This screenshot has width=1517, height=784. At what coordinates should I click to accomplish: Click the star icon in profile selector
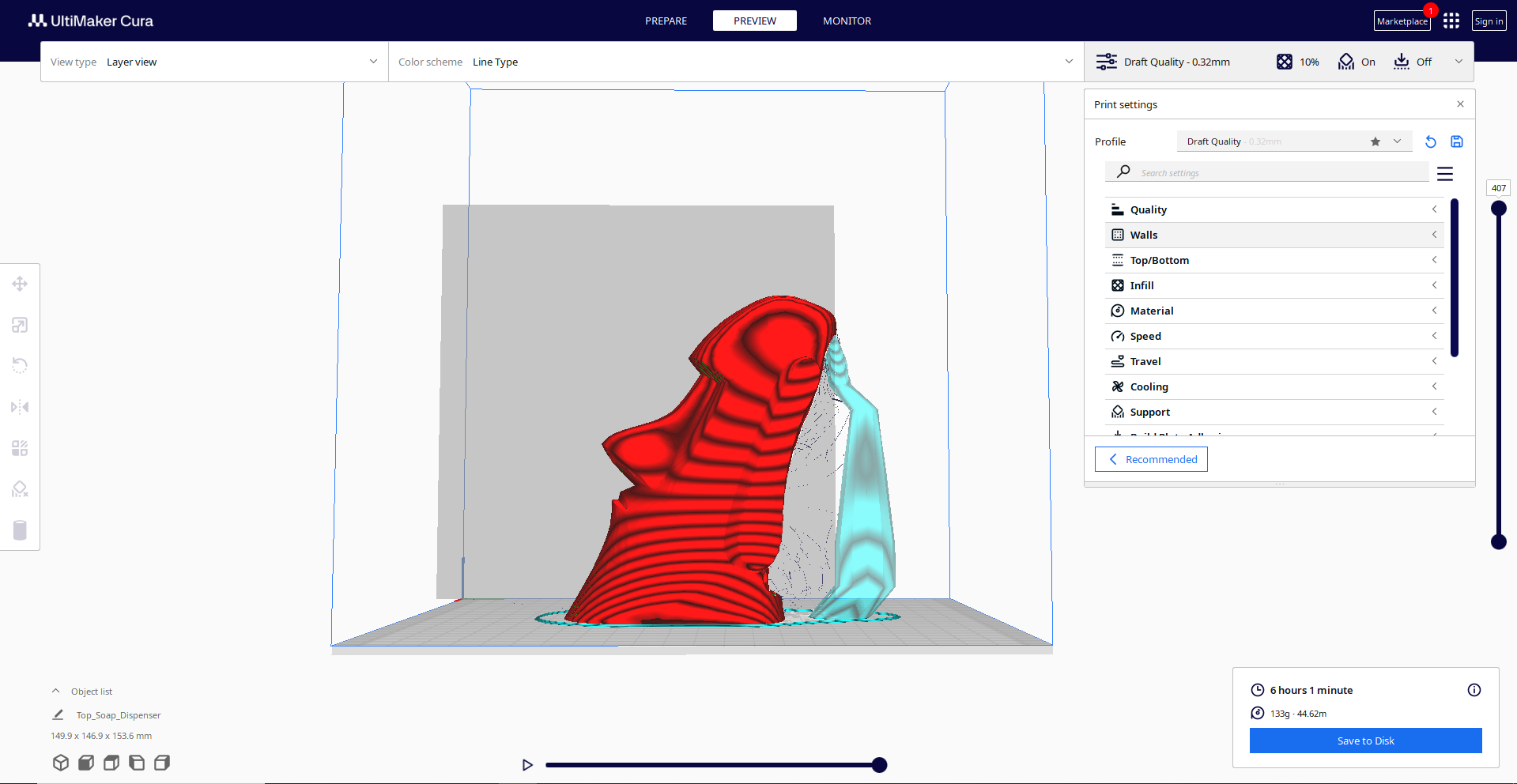1375,141
